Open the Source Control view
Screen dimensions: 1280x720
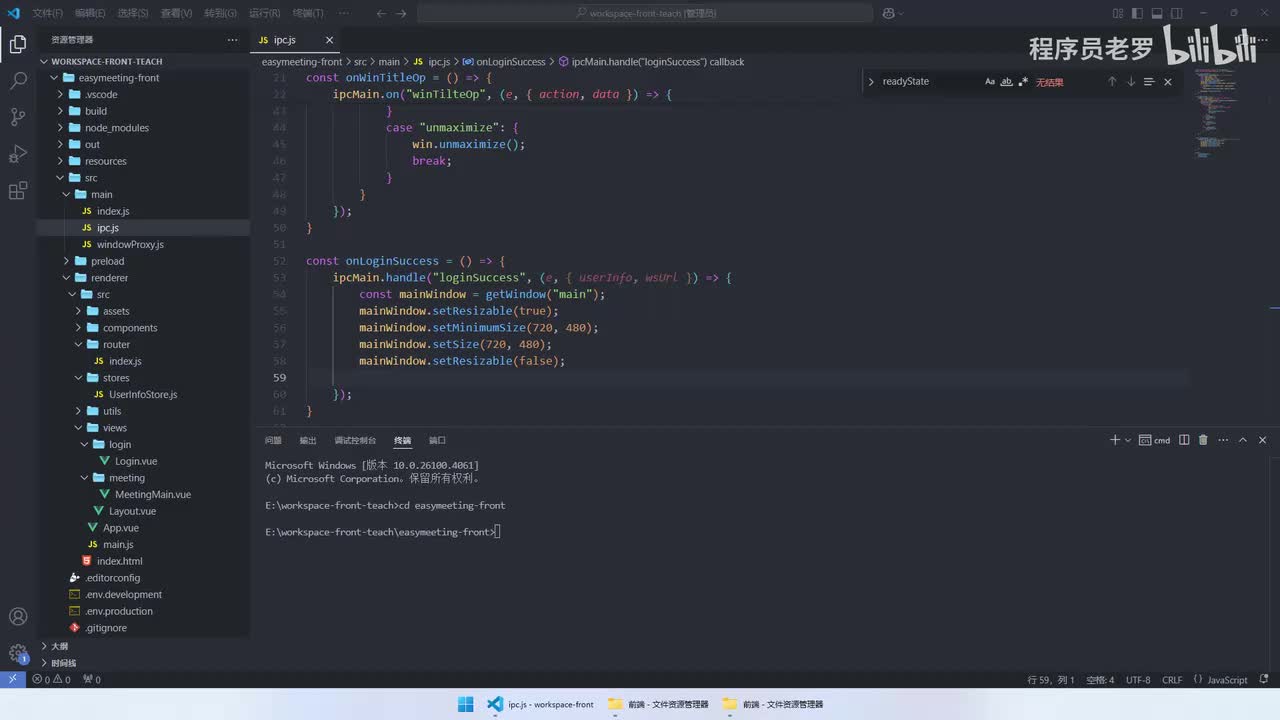point(18,117)
